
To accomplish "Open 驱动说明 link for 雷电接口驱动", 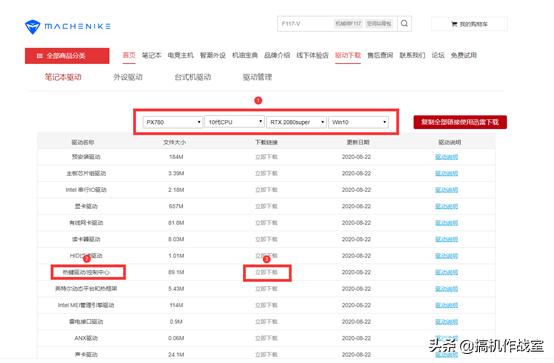I will pos(447,322).
